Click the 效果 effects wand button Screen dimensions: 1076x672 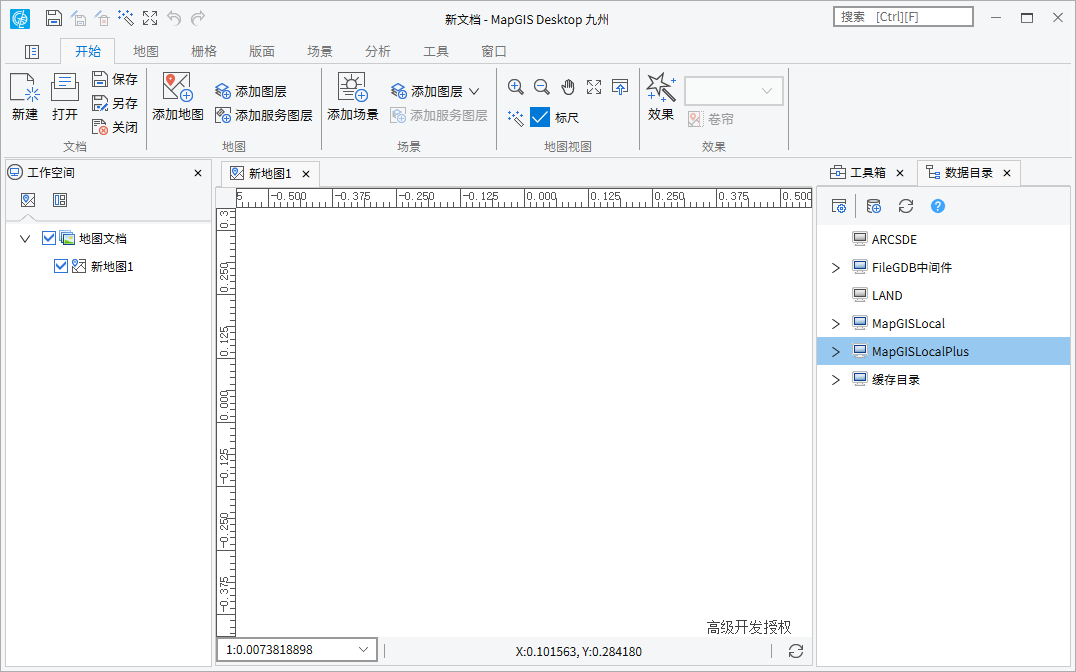[661, 97]
